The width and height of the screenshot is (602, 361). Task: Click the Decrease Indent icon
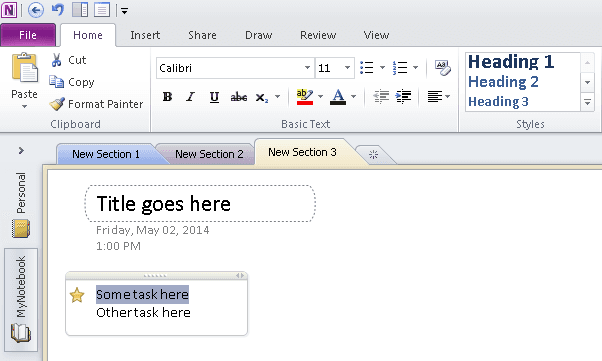381,97
